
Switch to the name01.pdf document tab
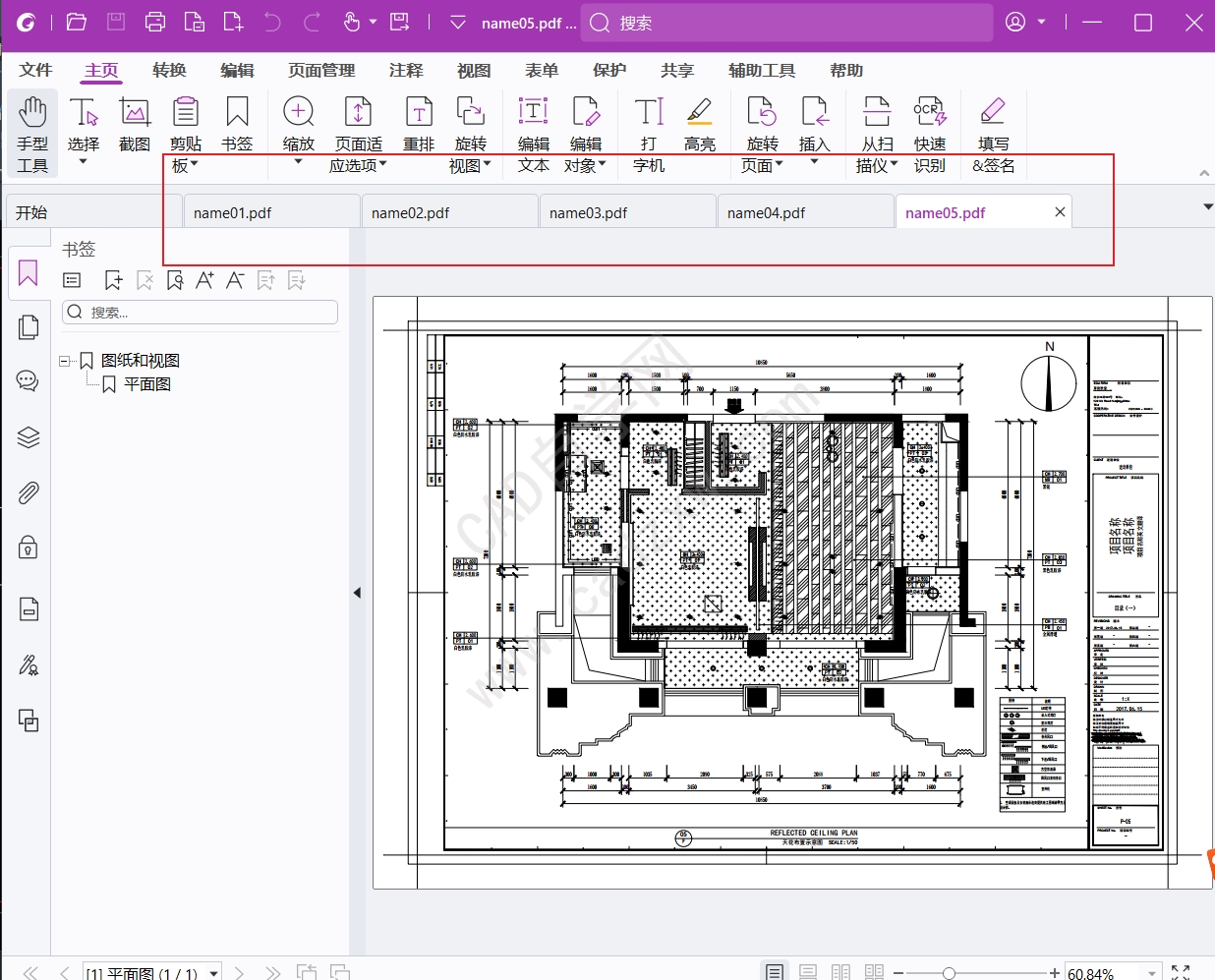pos(270,212)
